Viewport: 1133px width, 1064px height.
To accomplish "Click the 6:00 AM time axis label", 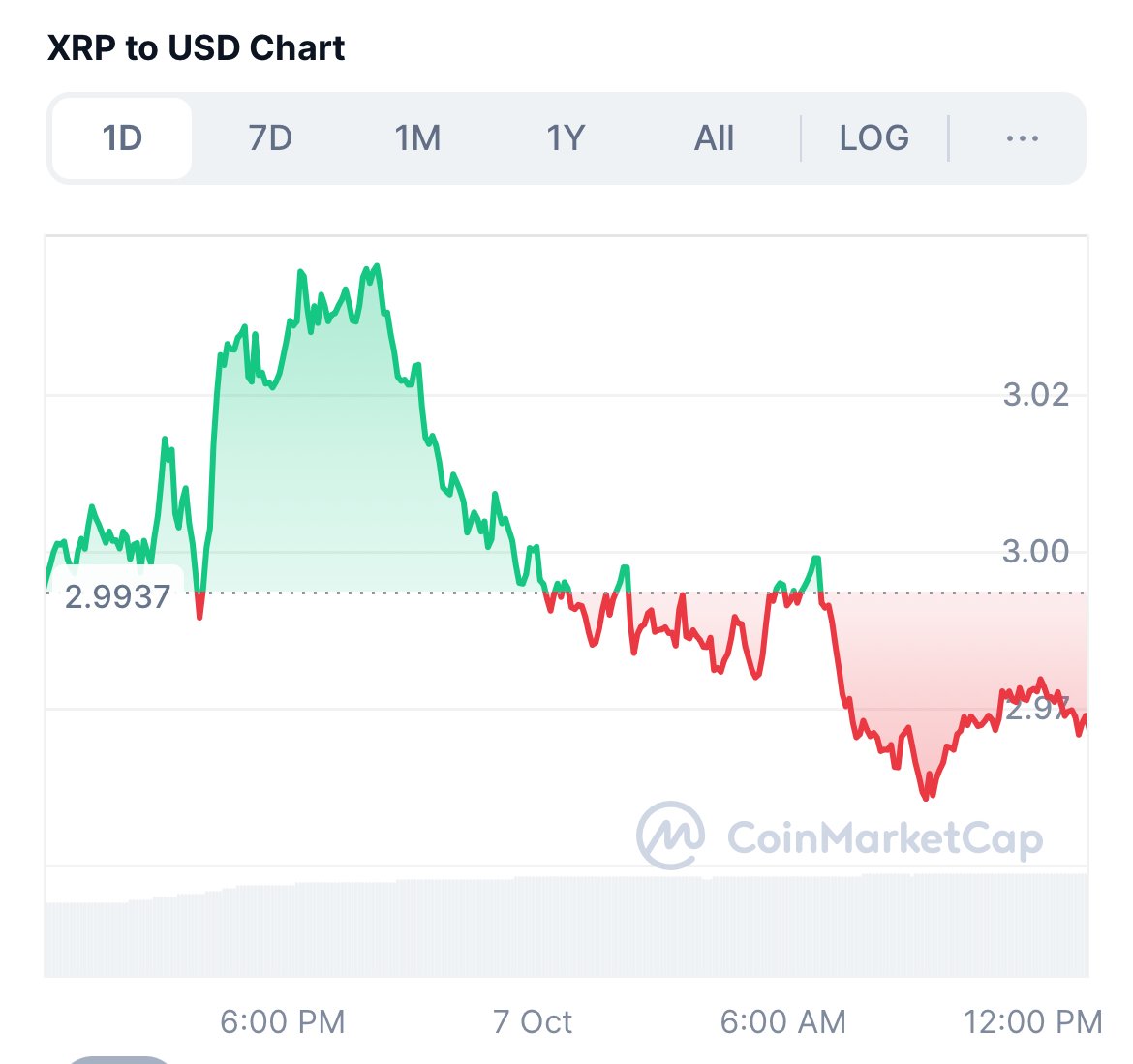I will 782,1021.
